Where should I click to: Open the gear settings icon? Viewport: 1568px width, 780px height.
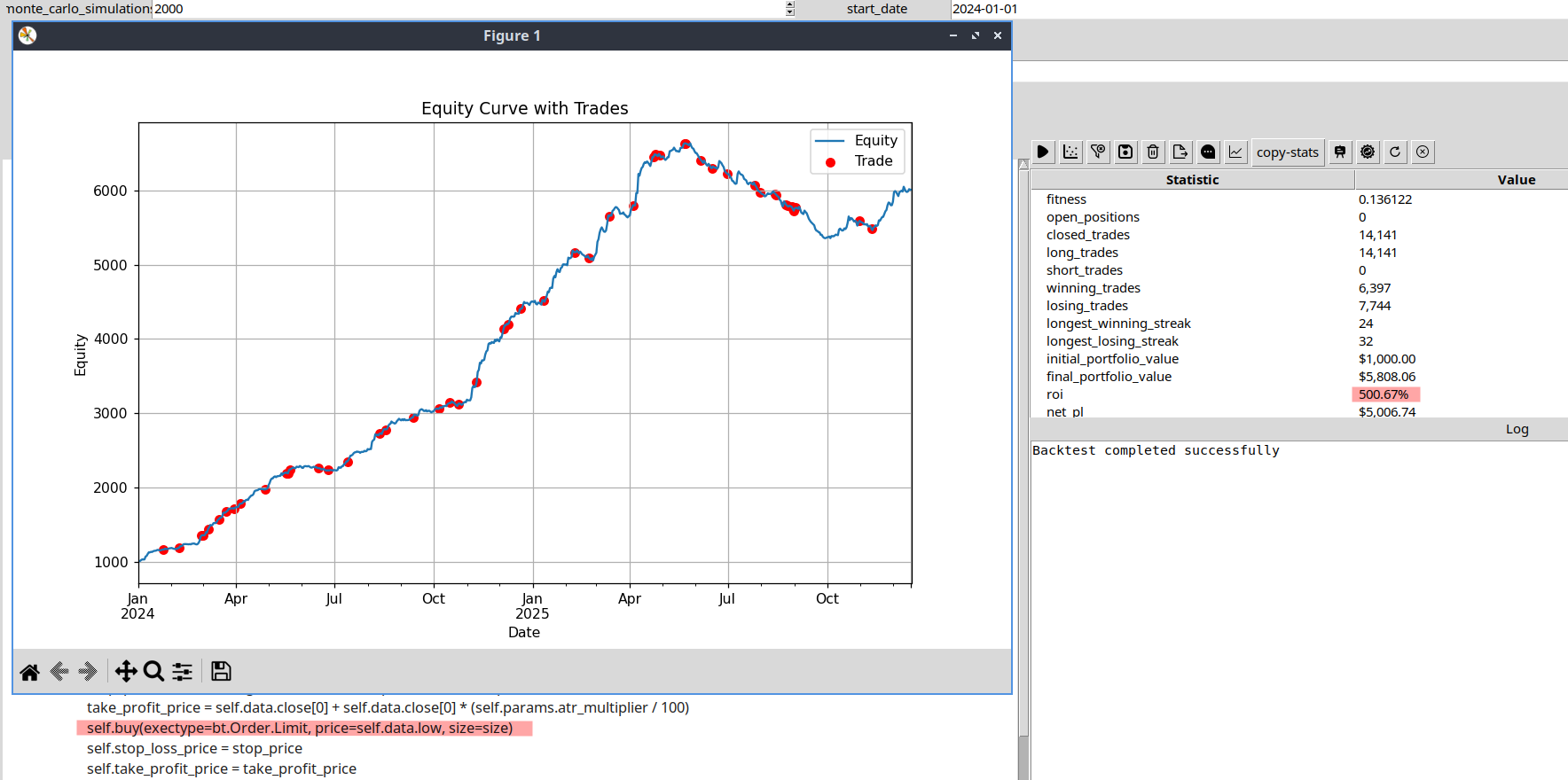[x=1368, y=152]
